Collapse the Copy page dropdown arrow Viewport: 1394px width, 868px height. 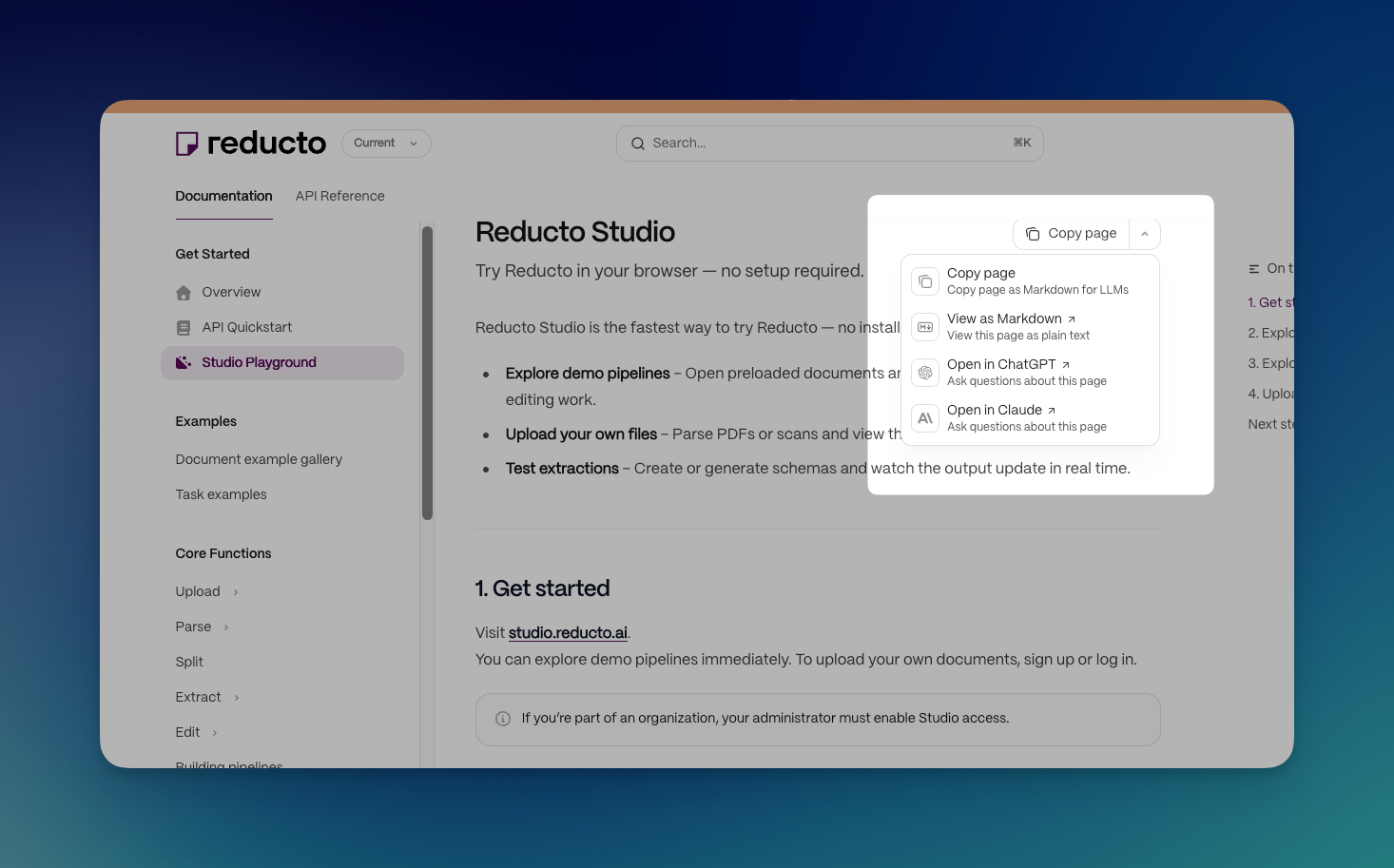pos(1145,234)
